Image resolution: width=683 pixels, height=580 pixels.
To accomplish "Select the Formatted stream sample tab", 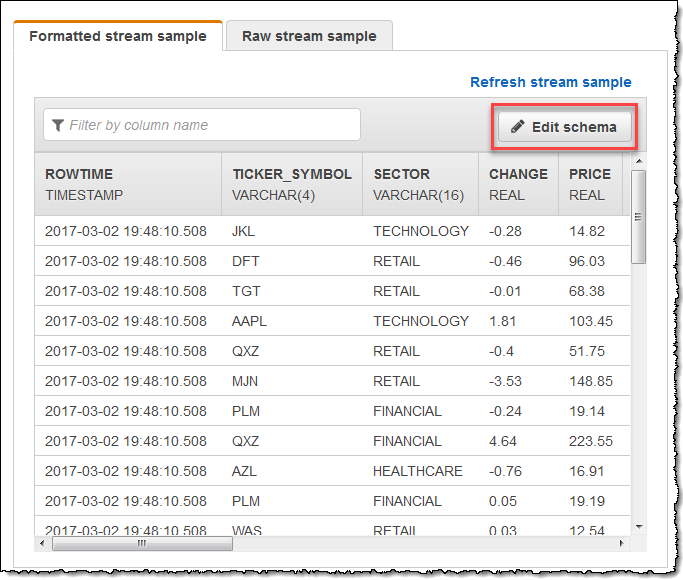I will [x=118, y=36].
